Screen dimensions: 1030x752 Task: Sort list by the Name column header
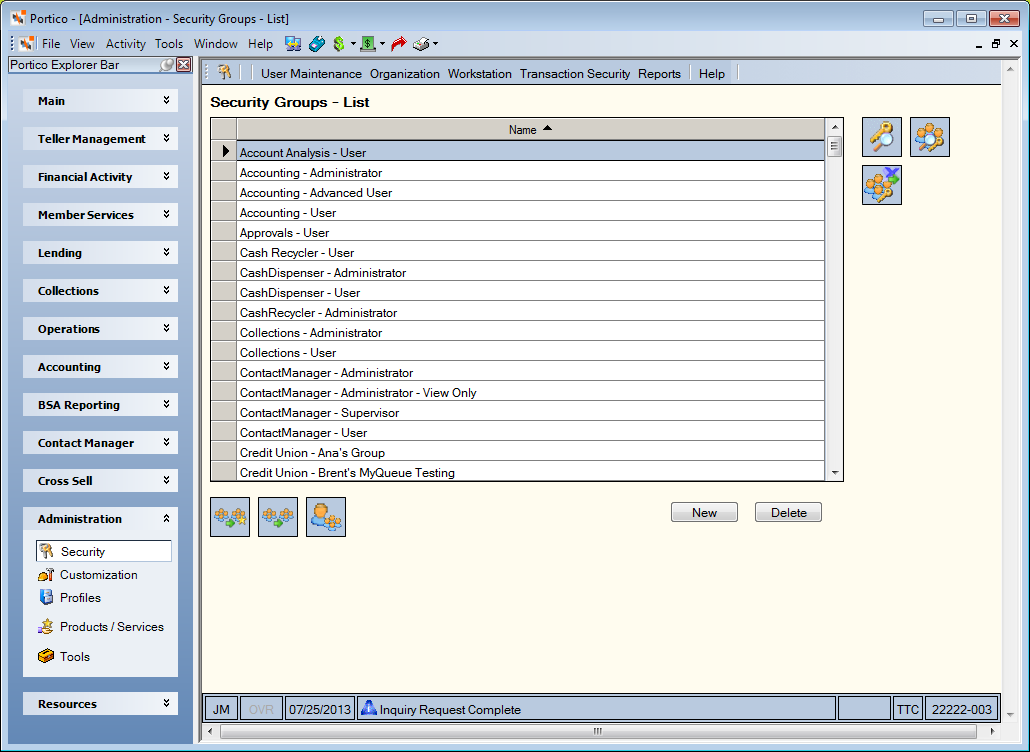click(530, 129)
